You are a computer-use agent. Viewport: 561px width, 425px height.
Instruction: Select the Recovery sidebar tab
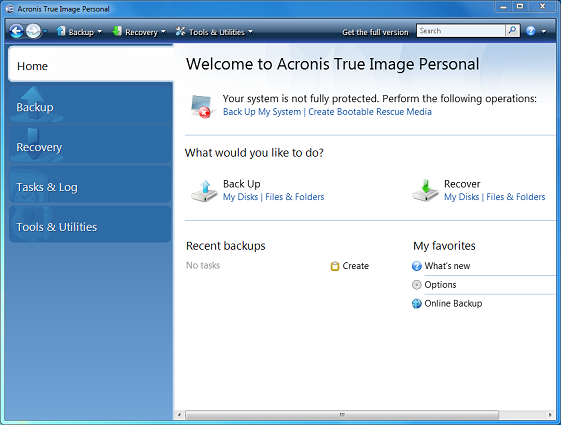pyautogui.click(x=90, y=144)
